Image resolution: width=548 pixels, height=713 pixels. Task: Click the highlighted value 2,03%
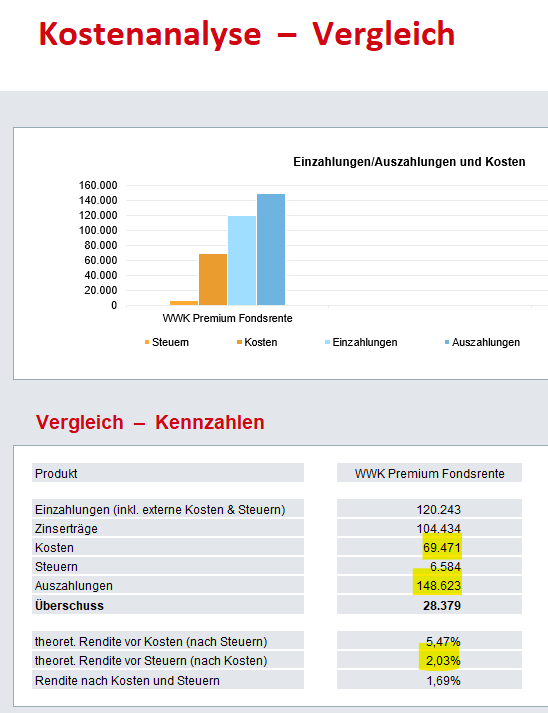[443, 661]
